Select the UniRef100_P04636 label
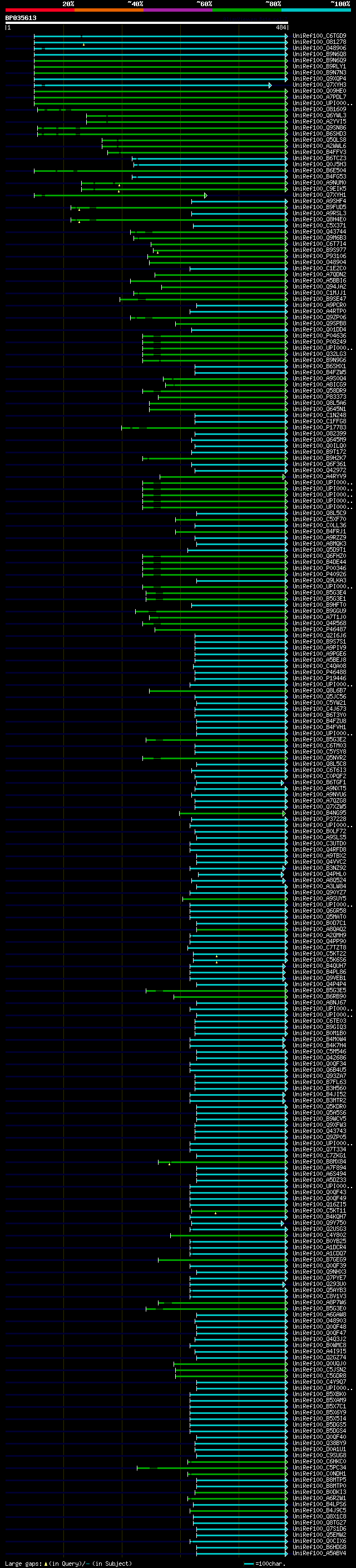Viewport: 356px width, 1568px height. click(319, 336)
